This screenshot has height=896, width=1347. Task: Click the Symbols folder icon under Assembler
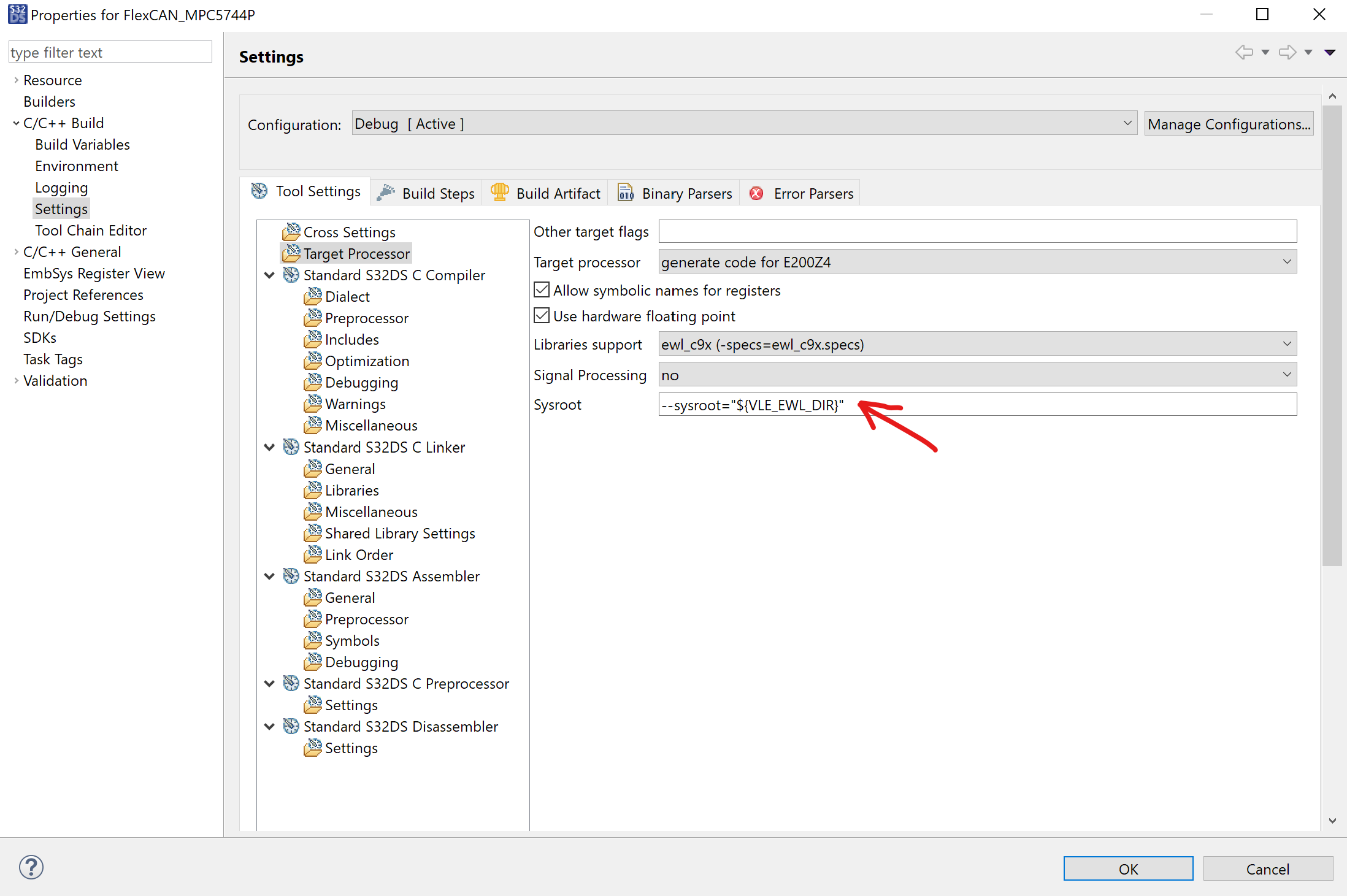coord(313,640)
